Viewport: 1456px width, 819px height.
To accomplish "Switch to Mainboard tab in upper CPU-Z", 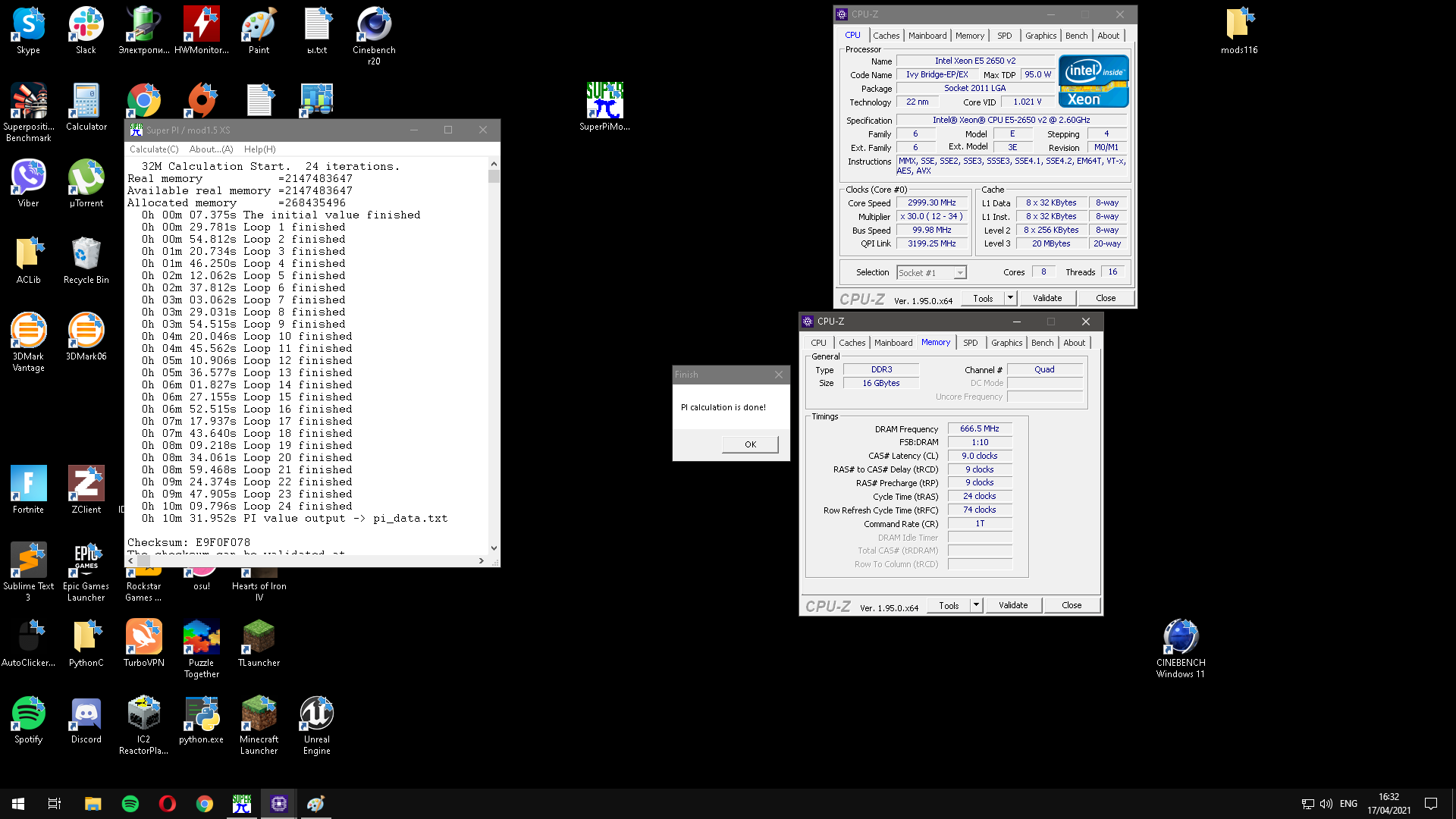I will click(x=927, y=36).
